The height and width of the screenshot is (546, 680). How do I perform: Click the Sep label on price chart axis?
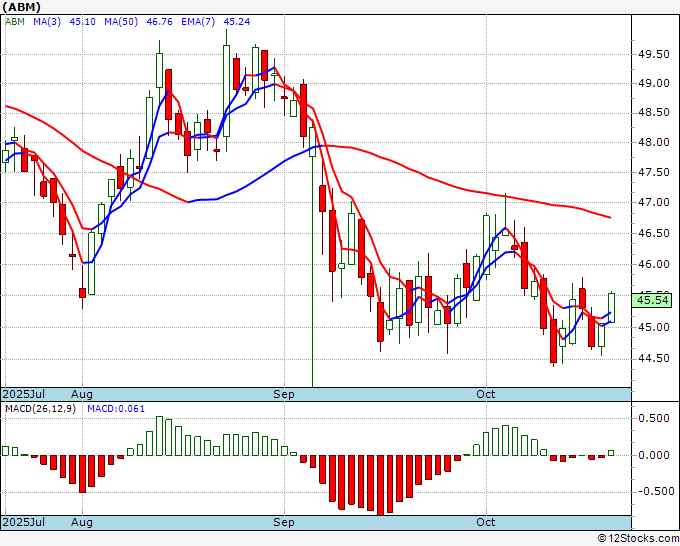284,394
